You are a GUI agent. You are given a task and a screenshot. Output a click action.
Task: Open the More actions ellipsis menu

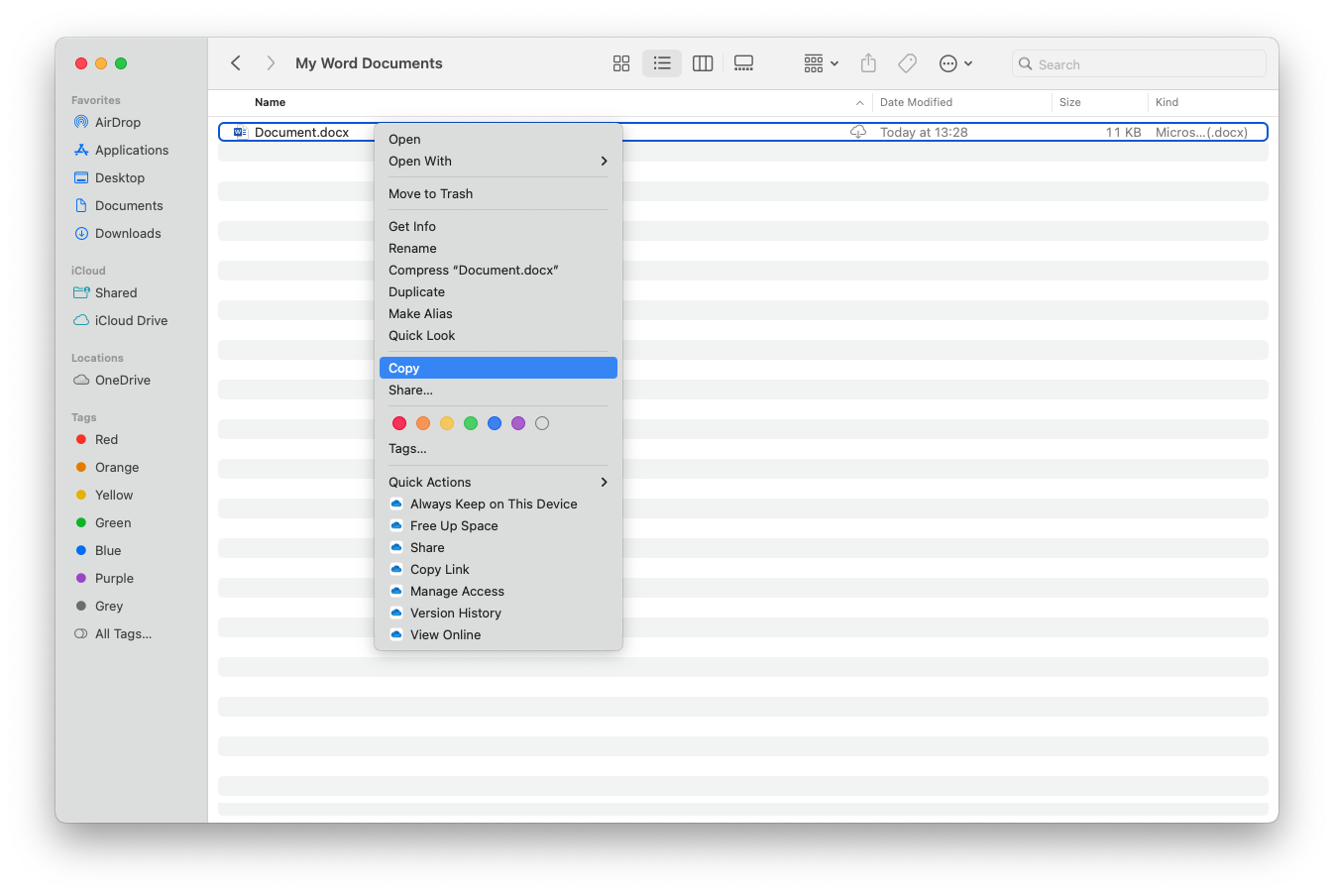[x=955, y=63]
